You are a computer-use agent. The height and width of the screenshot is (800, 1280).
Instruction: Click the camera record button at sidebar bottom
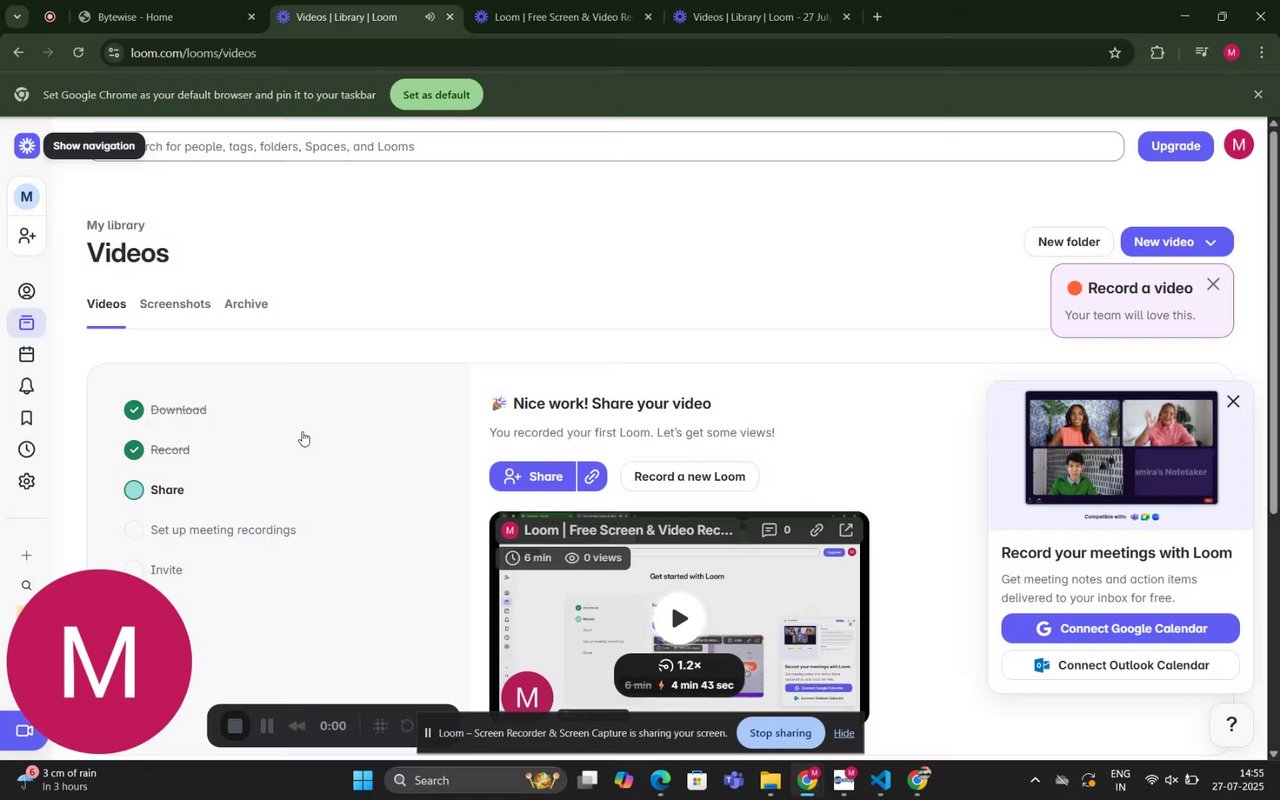24,731
